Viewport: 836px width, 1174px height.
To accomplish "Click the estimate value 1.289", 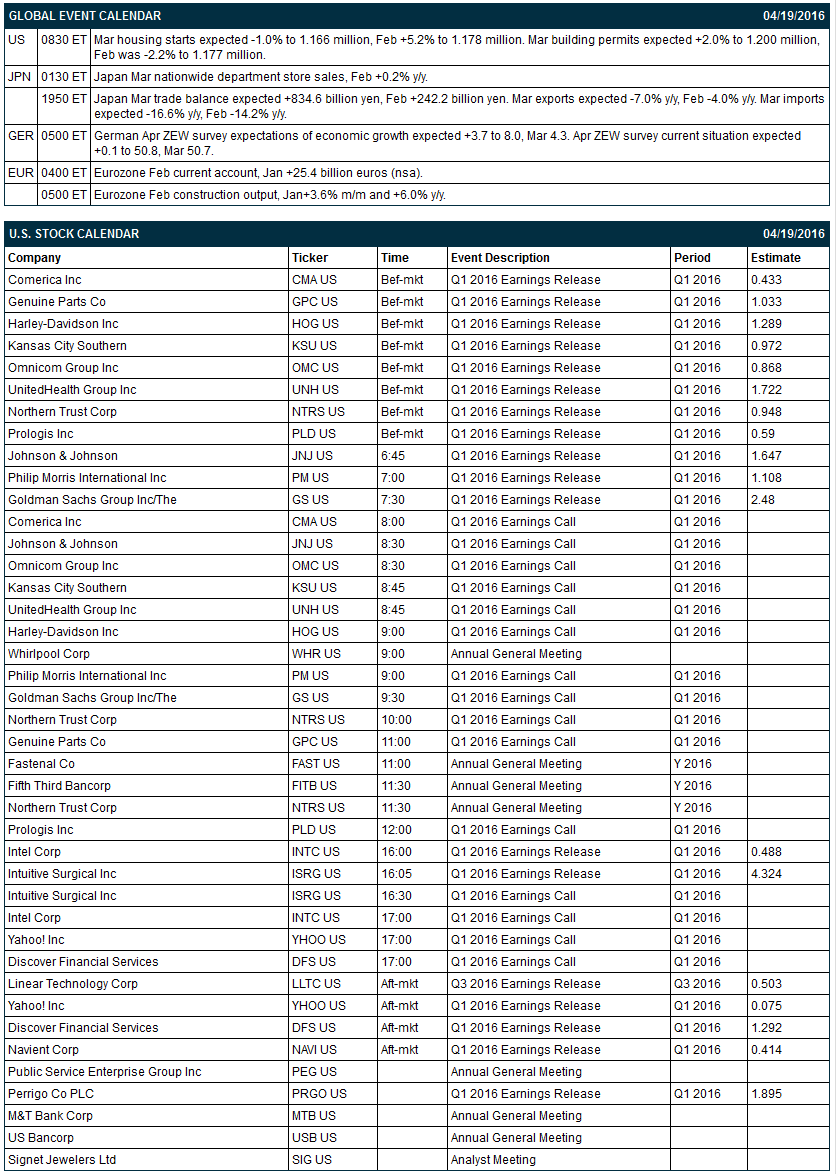I will pos(766,323).
